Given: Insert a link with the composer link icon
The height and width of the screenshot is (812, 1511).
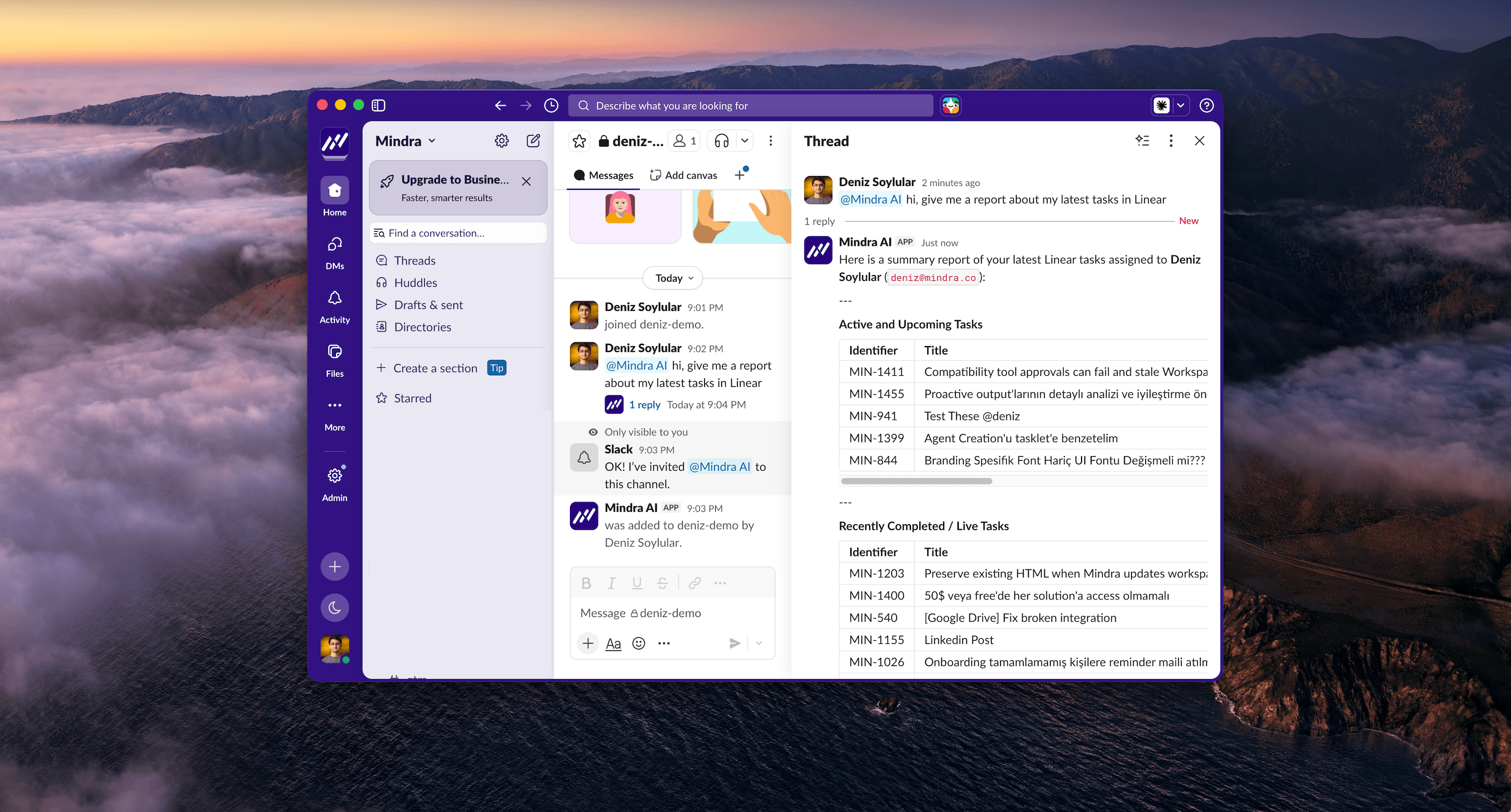Looking at the screenshot, I should point(695,583).
